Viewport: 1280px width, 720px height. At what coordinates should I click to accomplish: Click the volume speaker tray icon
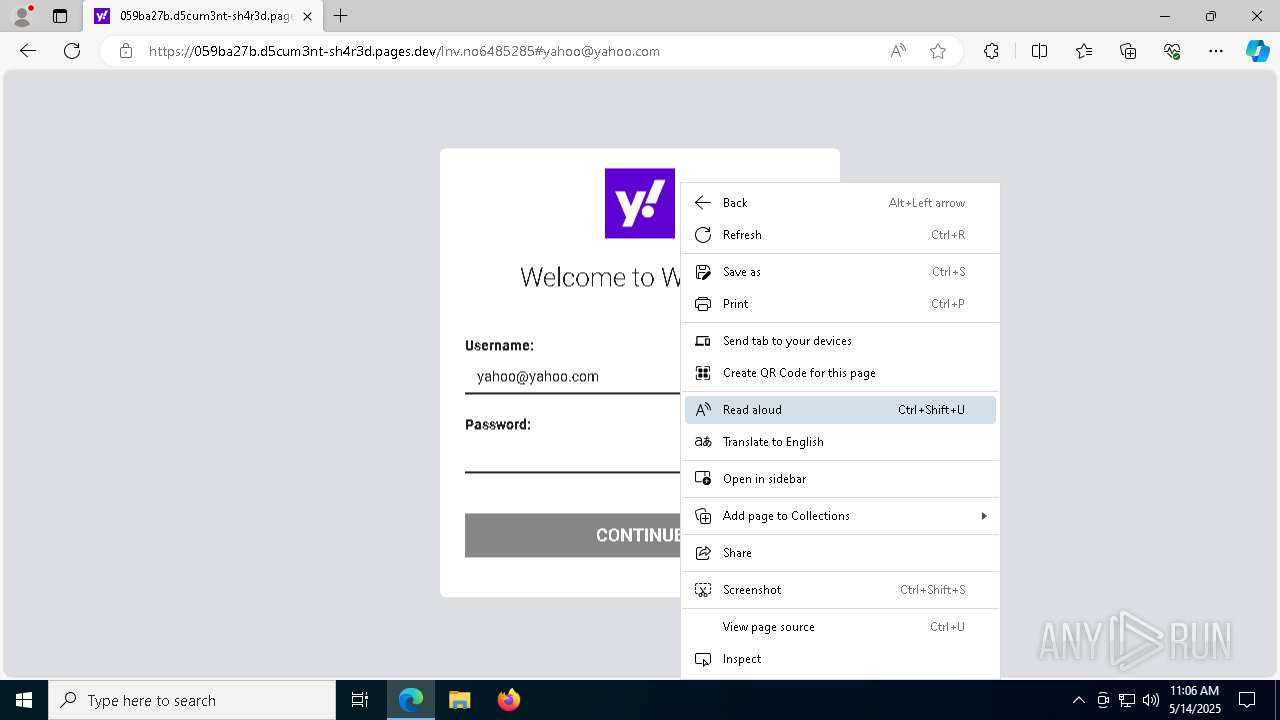tap(1150, 700)
